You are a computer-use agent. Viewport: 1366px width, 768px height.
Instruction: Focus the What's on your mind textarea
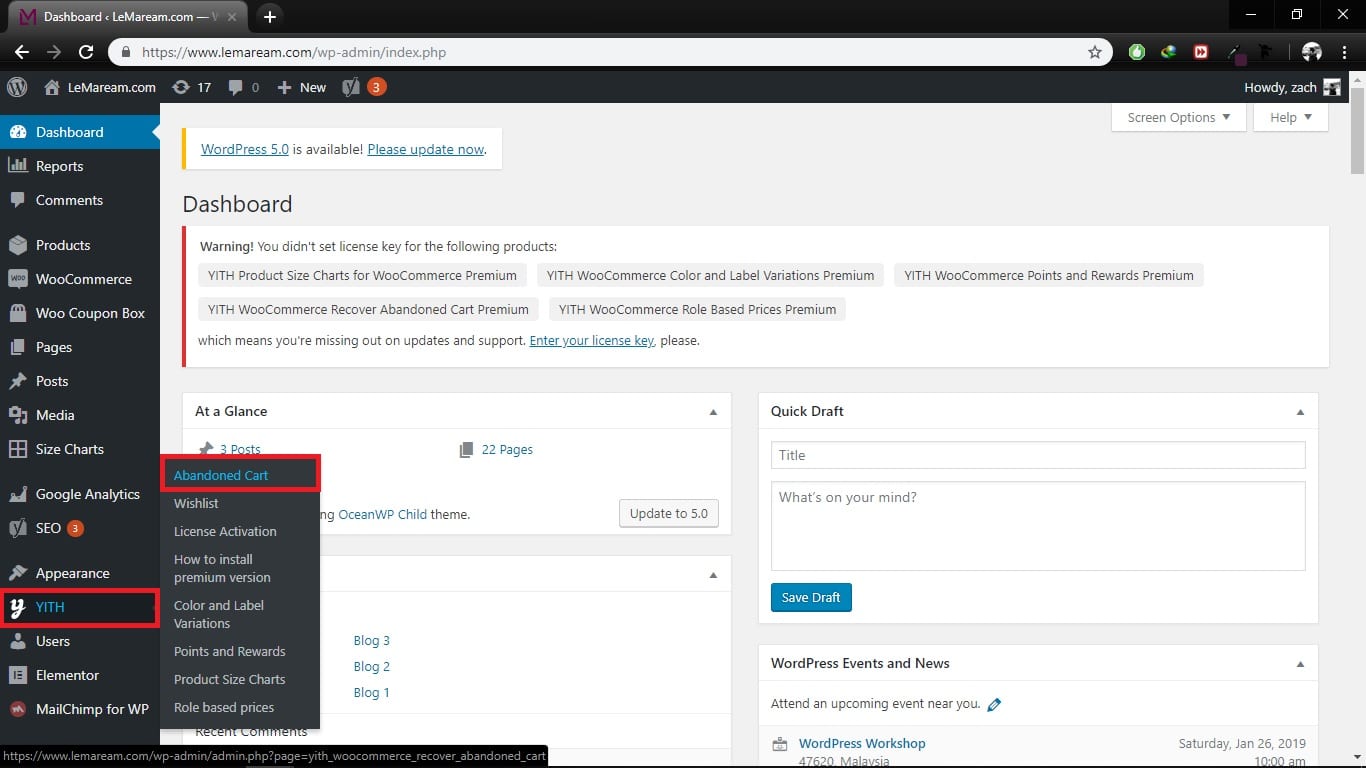[x=1038, y=526]
